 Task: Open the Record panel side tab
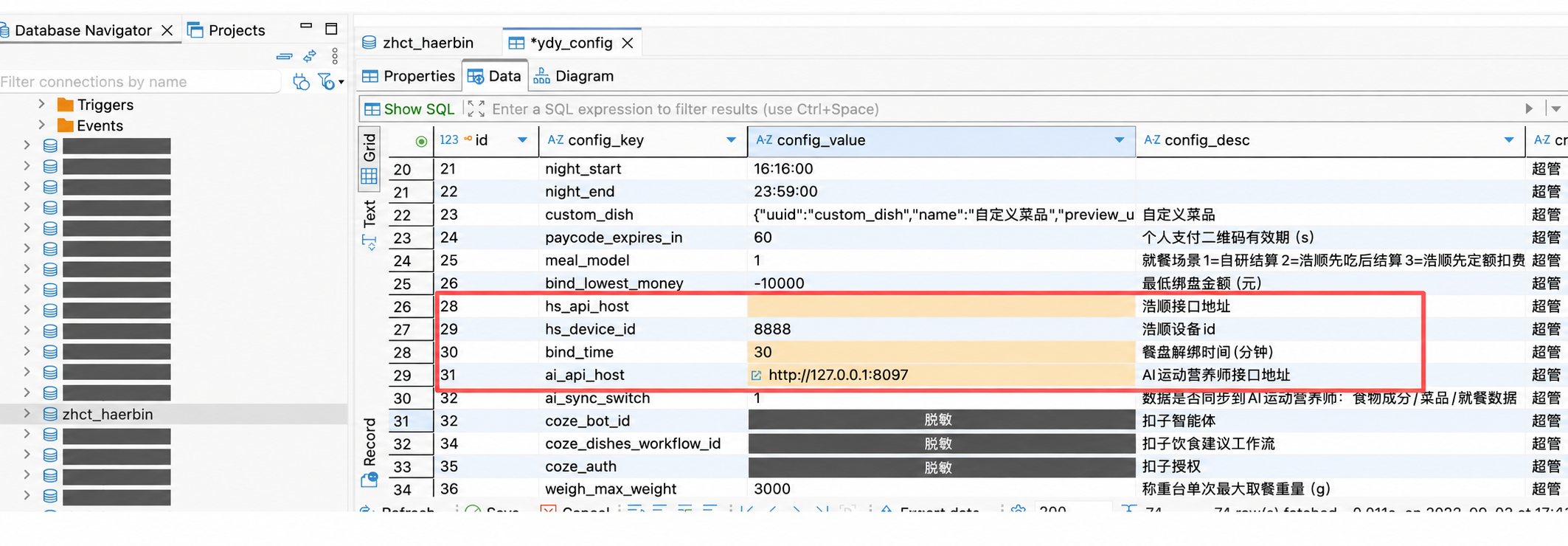(x=370, y=452)
